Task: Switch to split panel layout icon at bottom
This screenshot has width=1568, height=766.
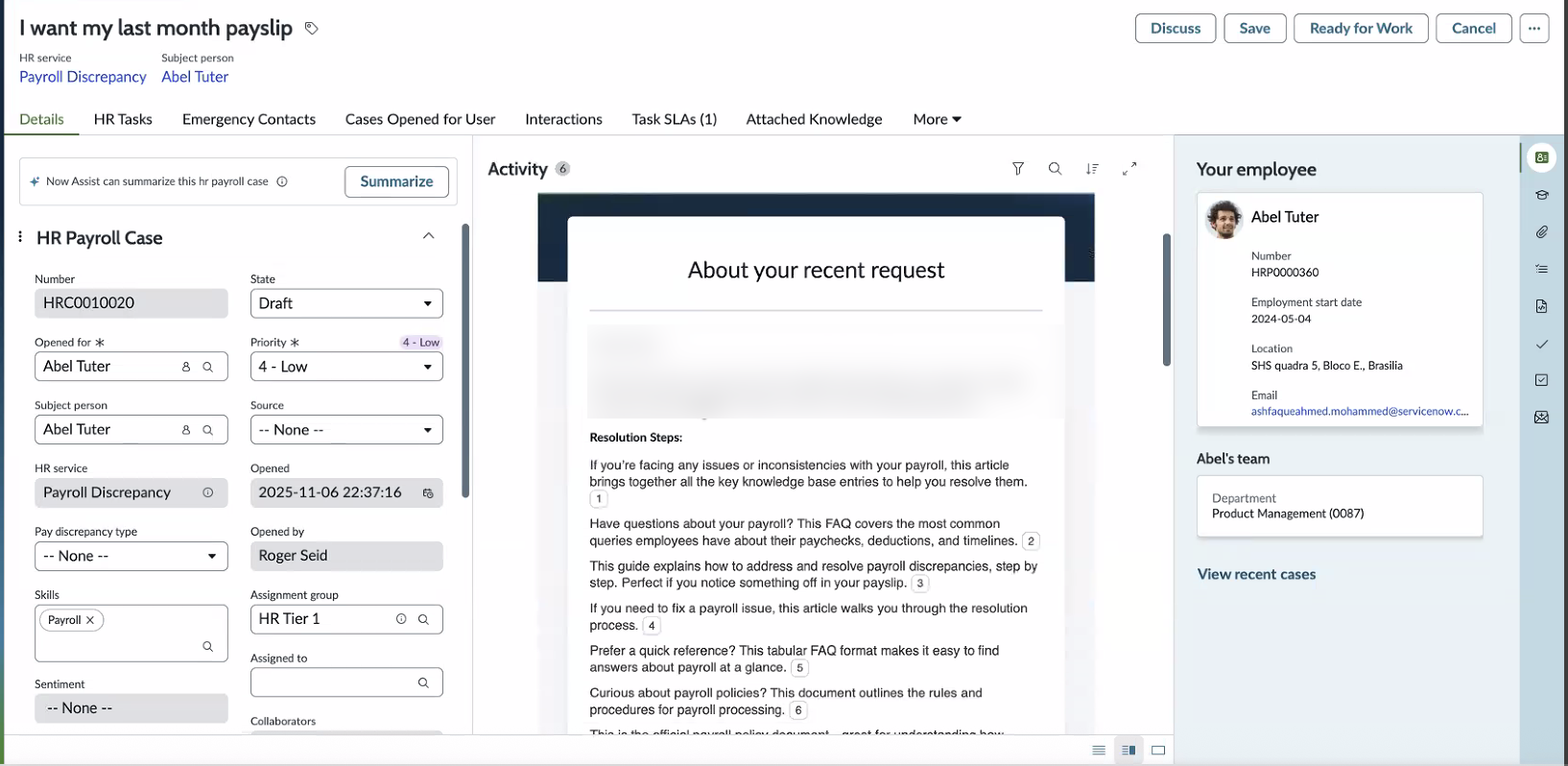Action: click(x=1128, y=751)
